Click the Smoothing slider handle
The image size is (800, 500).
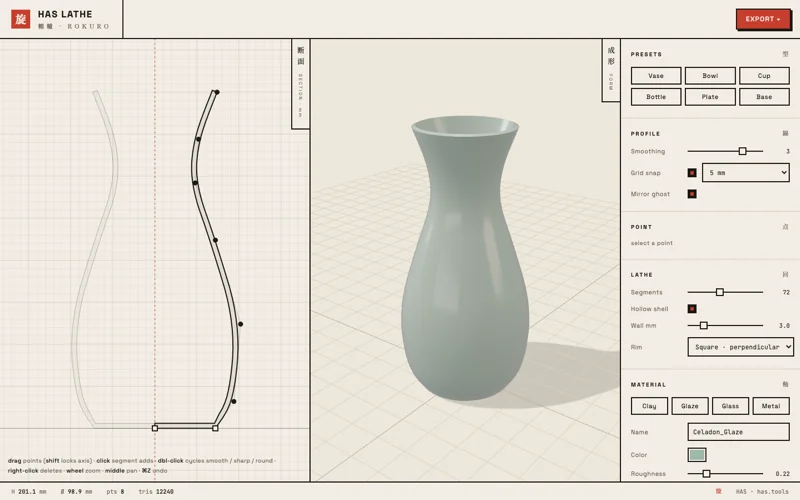742,151
